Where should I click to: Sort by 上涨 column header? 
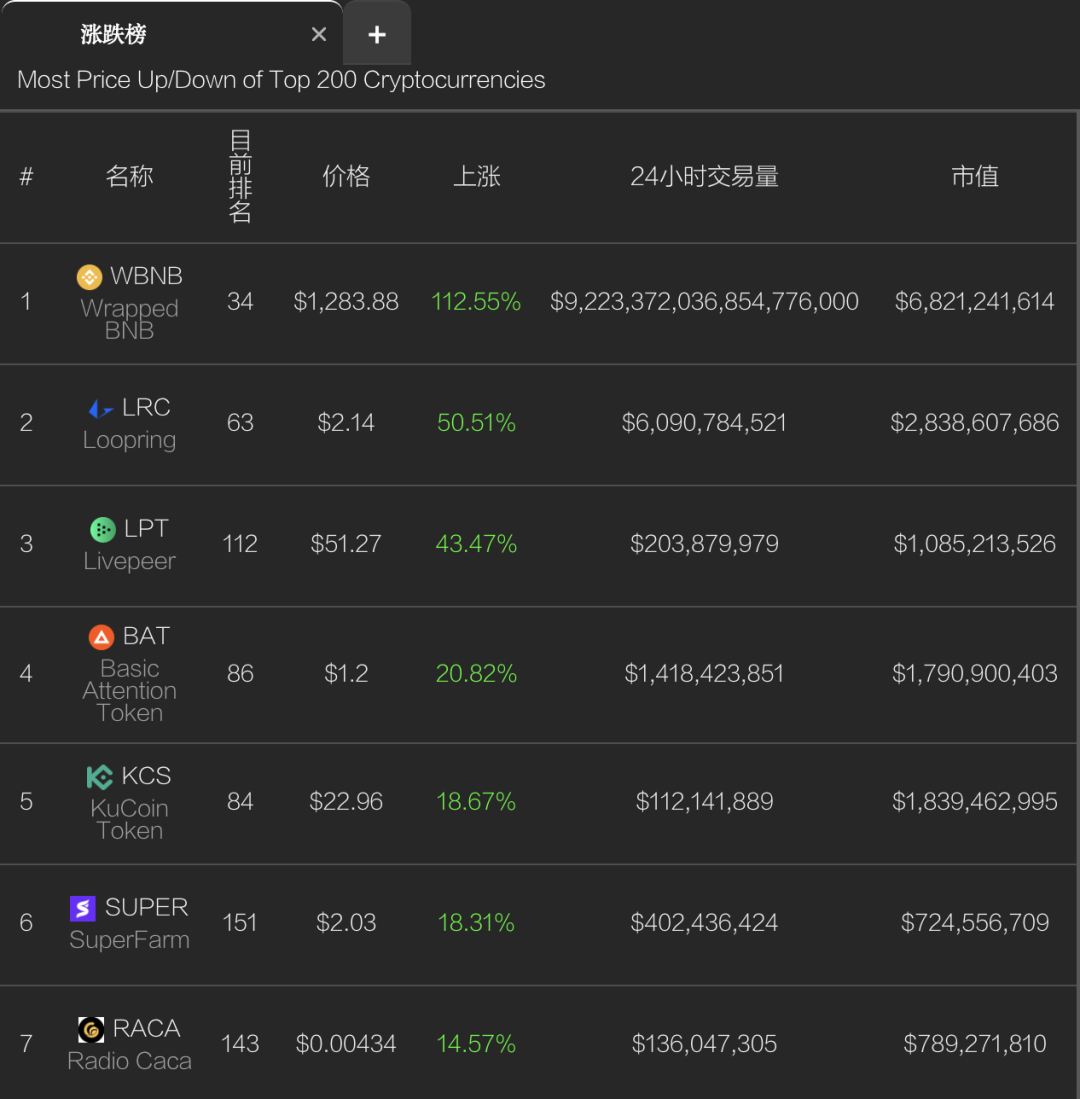(x=477, y=177)
